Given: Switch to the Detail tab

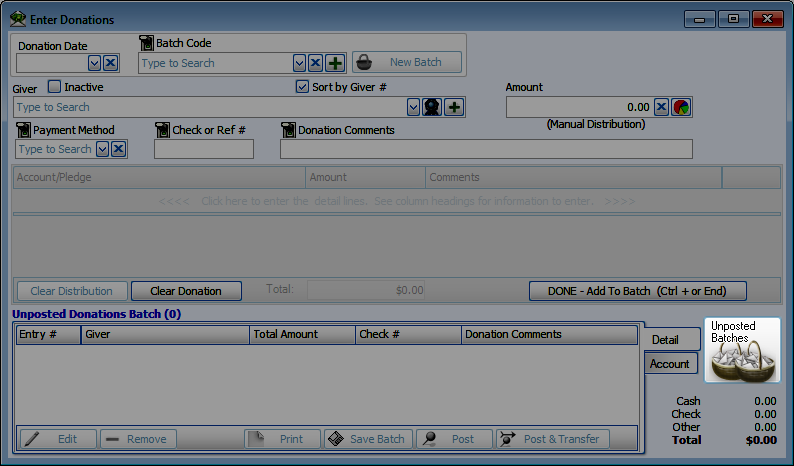Looking at the screenshot, I should tap(666, 340).
